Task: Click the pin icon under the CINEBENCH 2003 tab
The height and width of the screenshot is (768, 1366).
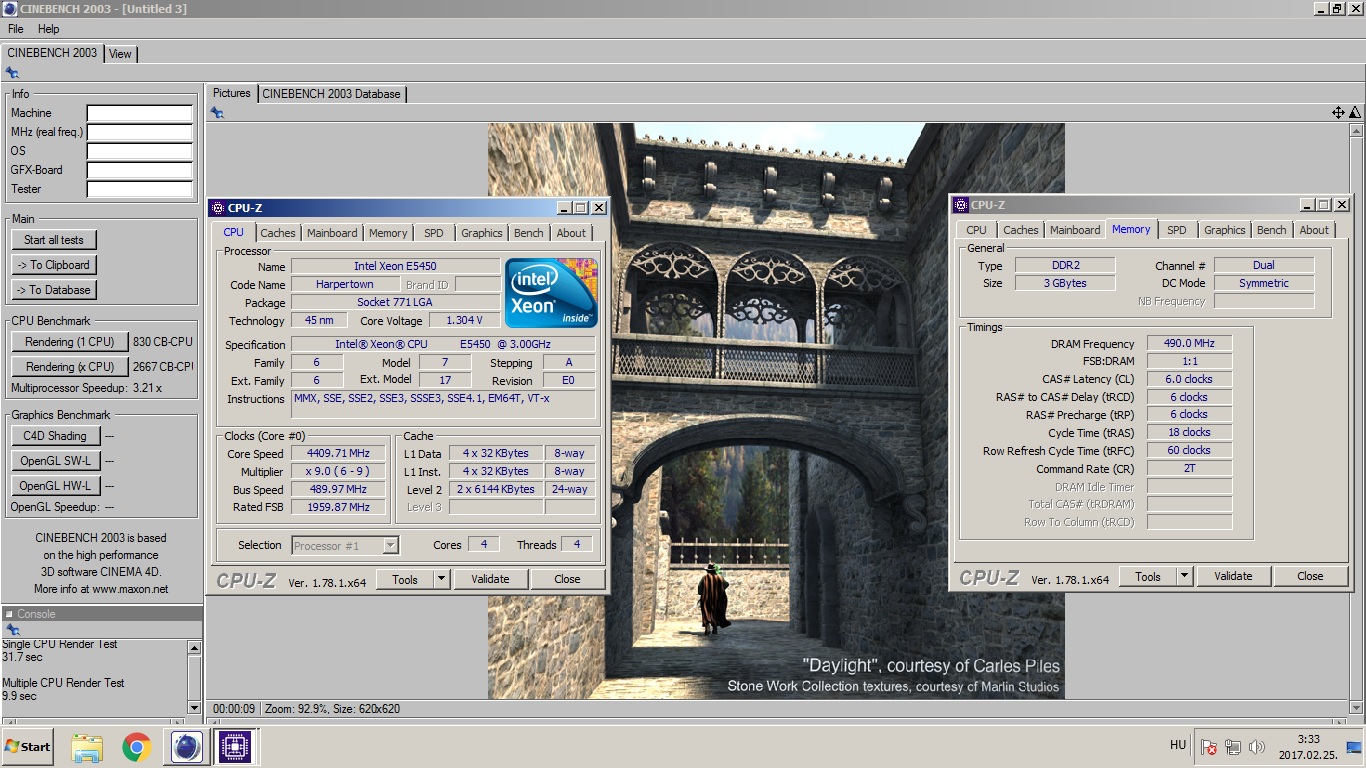Action: point(12,73)
